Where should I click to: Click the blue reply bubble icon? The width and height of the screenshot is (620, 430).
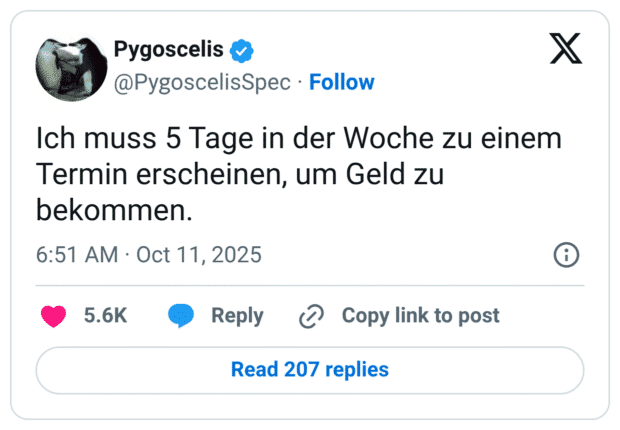click(181, 316)
